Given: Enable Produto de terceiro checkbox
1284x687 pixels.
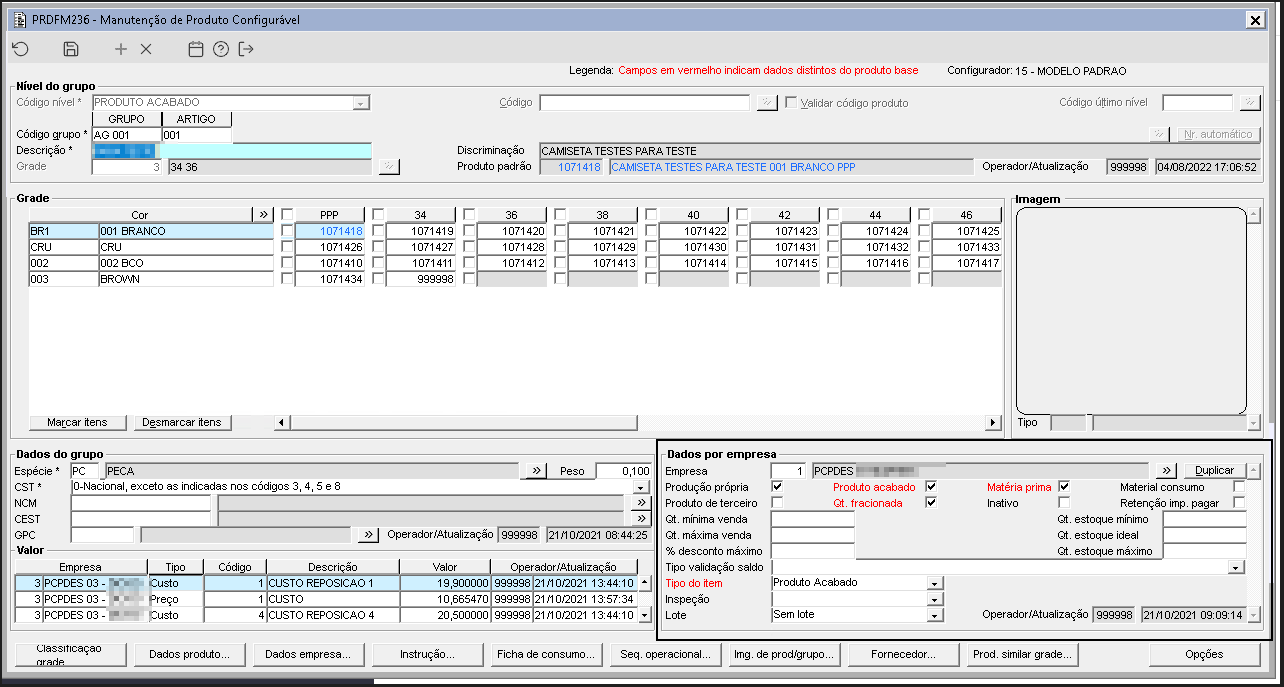Looking at the screenshot, I should [777, 503].
